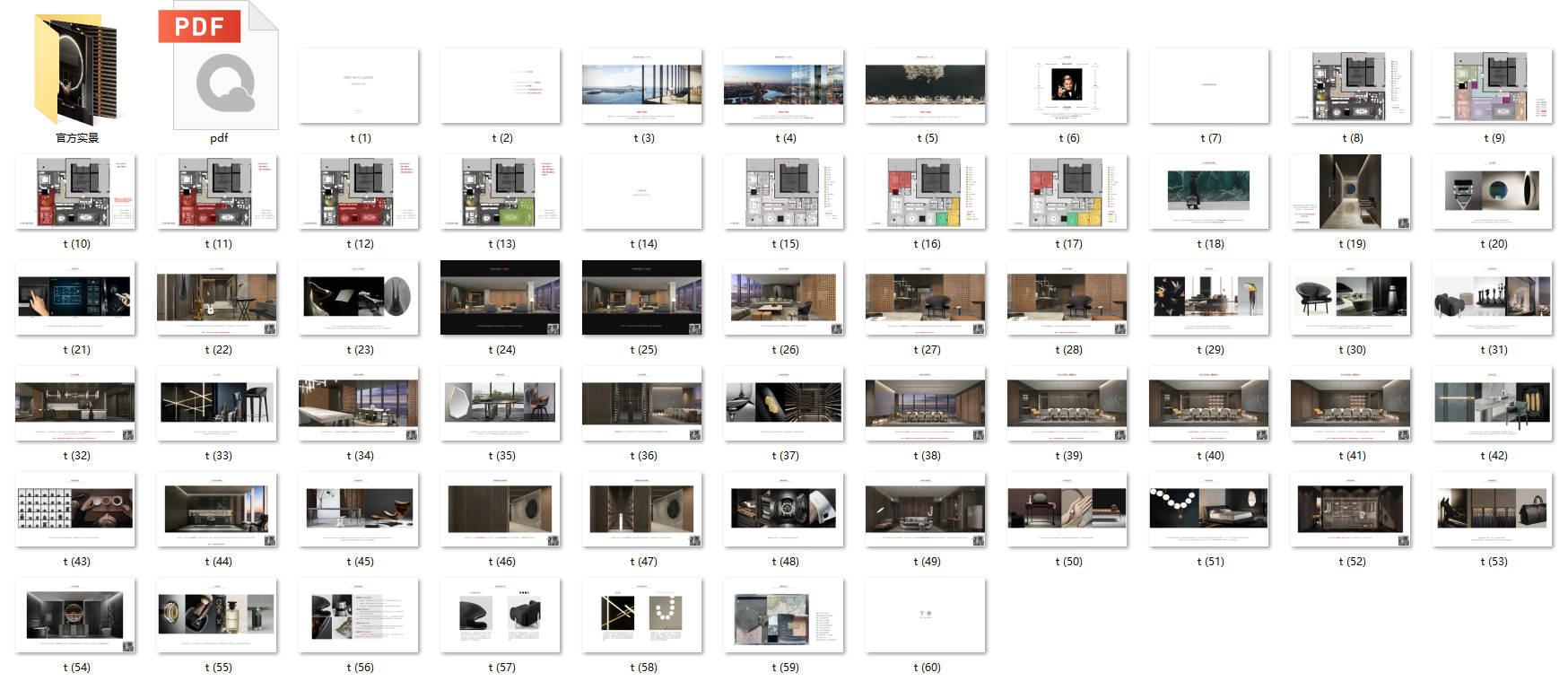This screenshot has height=690, width=1568.
Task: Select wardrobe image t (52)
Action: (x=1351, y=510)
